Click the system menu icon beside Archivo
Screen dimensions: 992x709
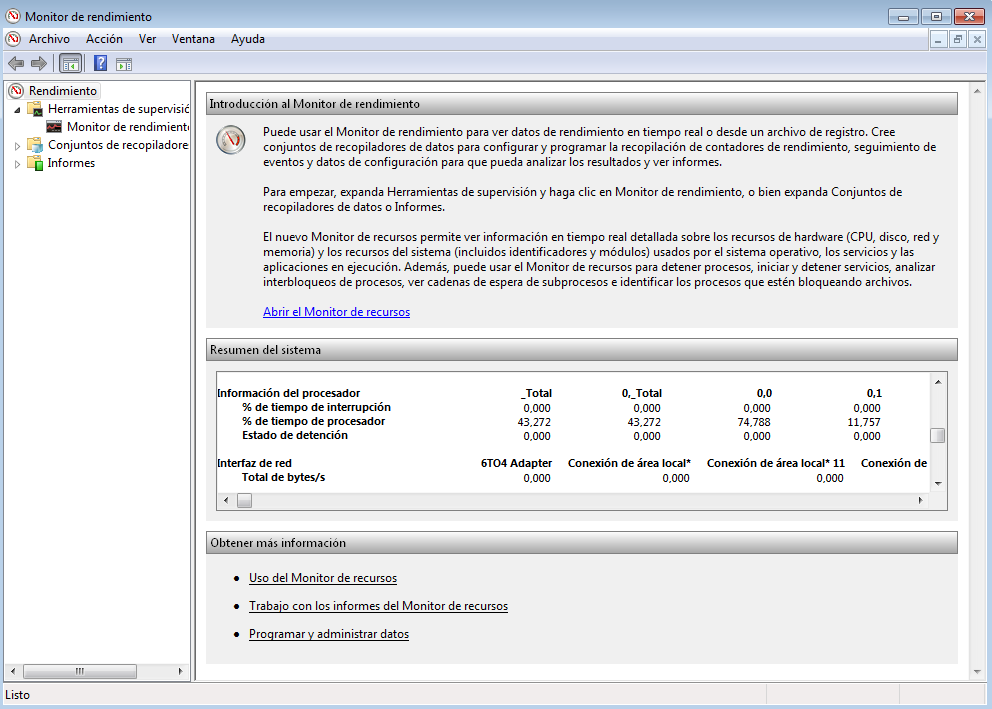tap(13, 39)
